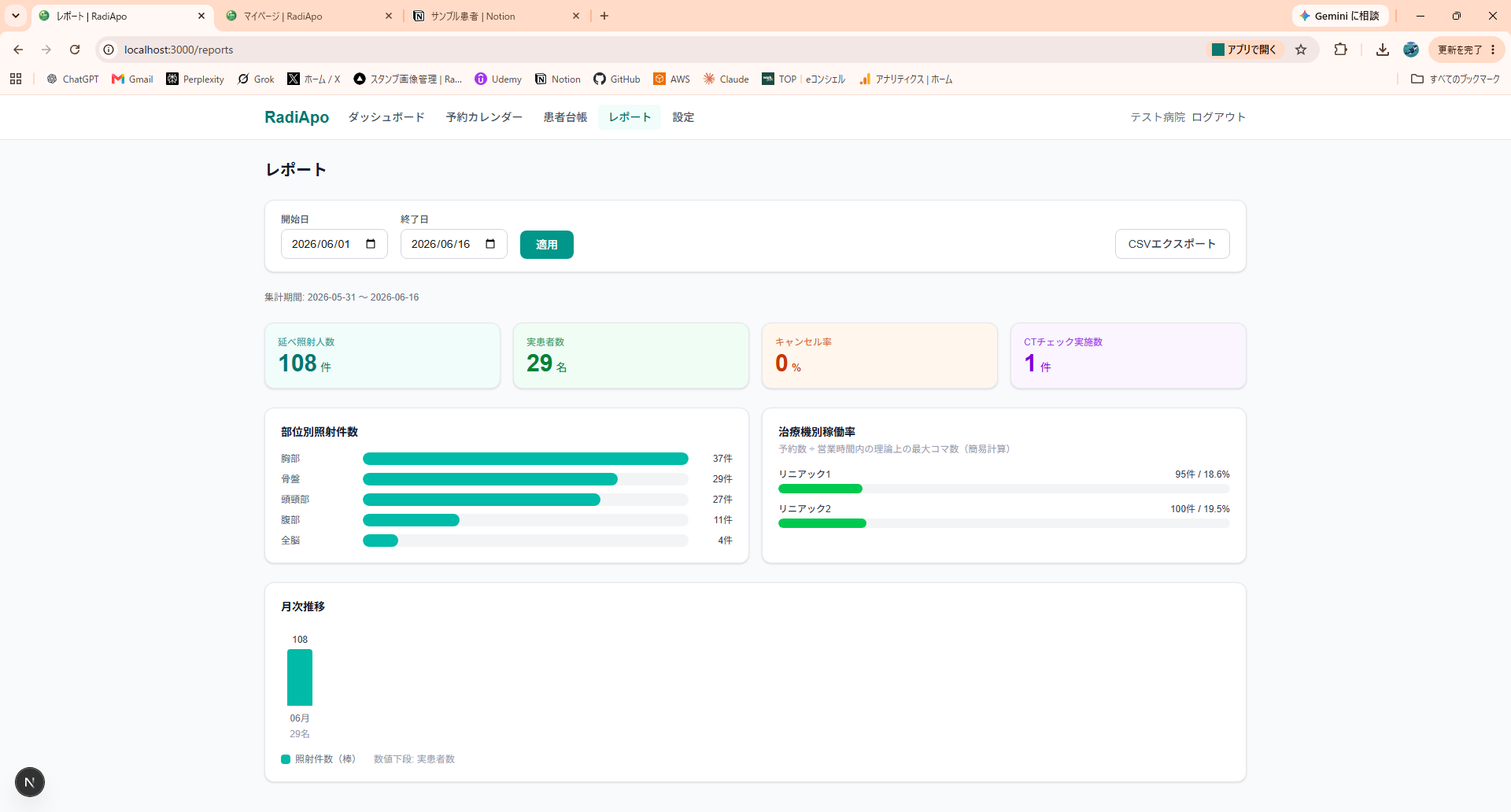Open the スタンプ画像管理 bookmark
1511x812 pixels.
408,79
